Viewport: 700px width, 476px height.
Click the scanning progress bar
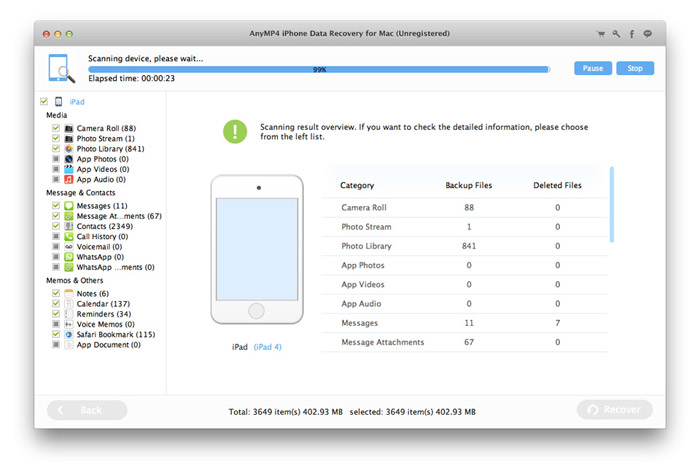click(318, 70)
